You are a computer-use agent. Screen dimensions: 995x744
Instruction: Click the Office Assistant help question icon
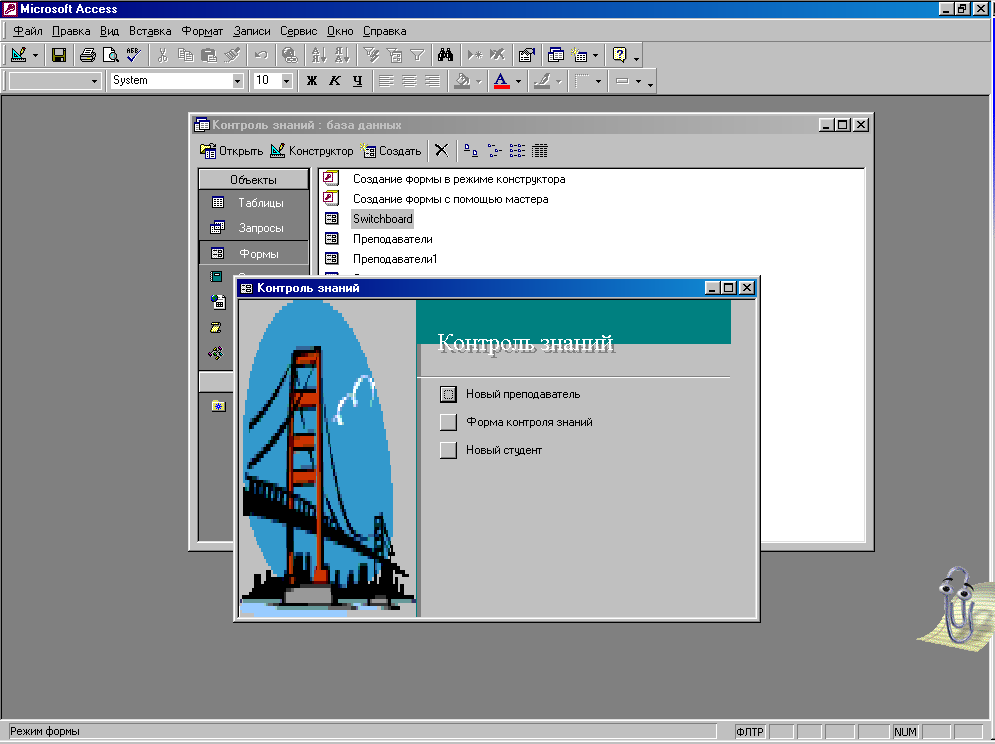pyautogui.click(x=619, y=55)
